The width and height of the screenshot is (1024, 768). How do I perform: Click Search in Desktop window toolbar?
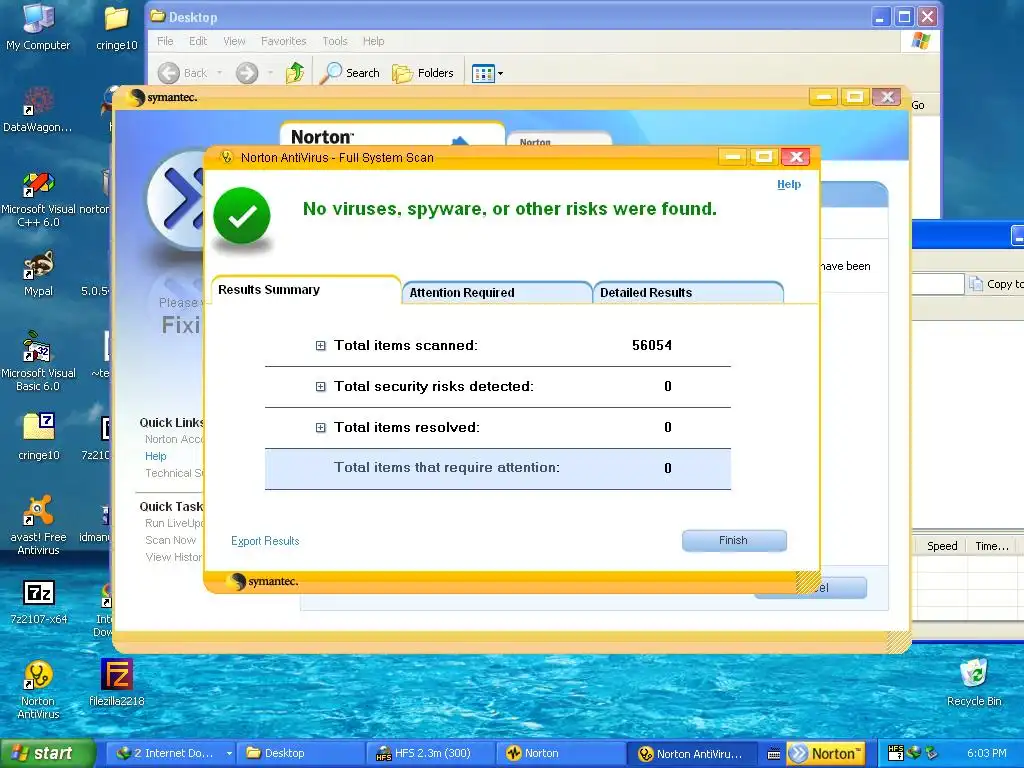pyautogui.click(x=350, y=73)
